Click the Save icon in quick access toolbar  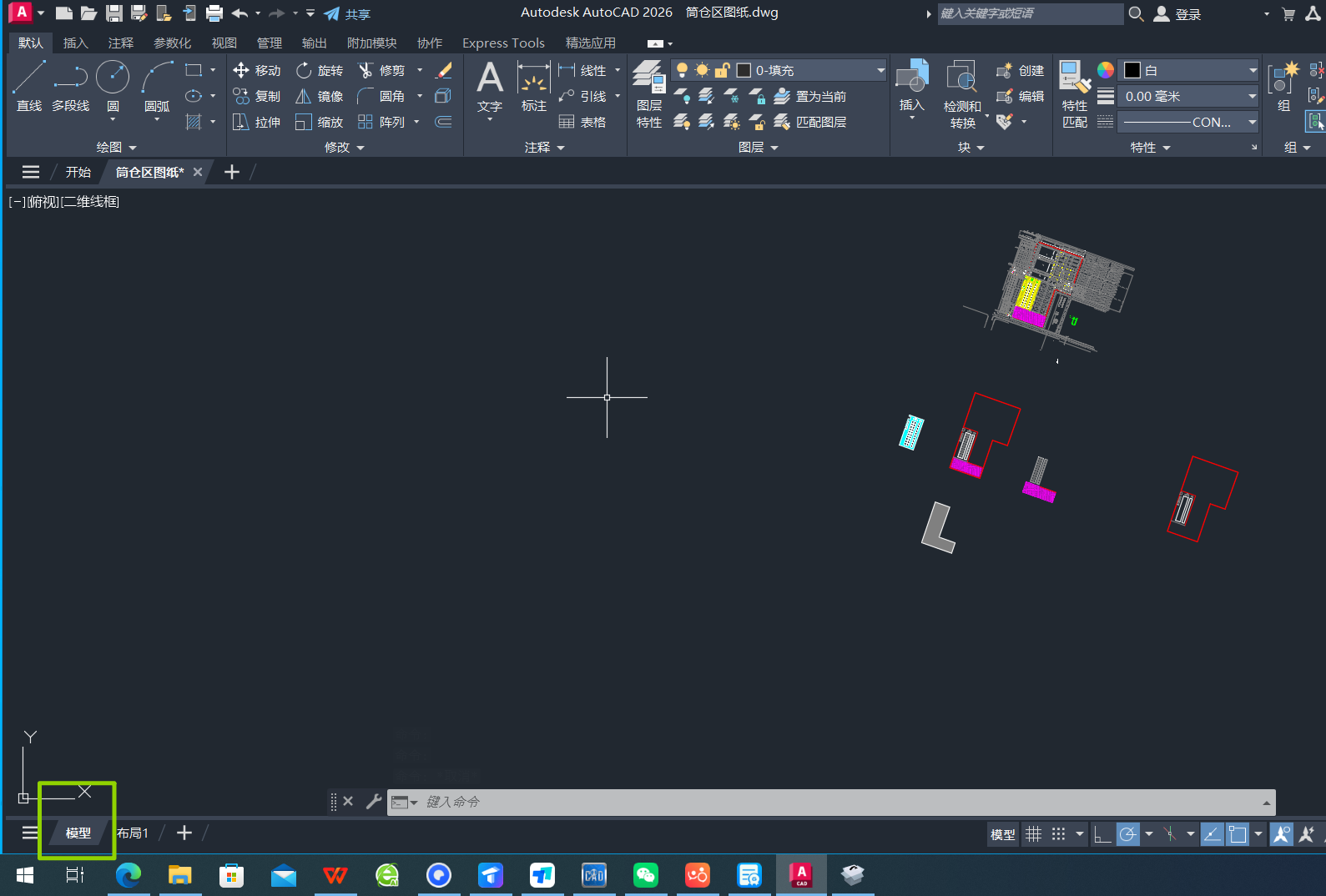tap(114, 13)
